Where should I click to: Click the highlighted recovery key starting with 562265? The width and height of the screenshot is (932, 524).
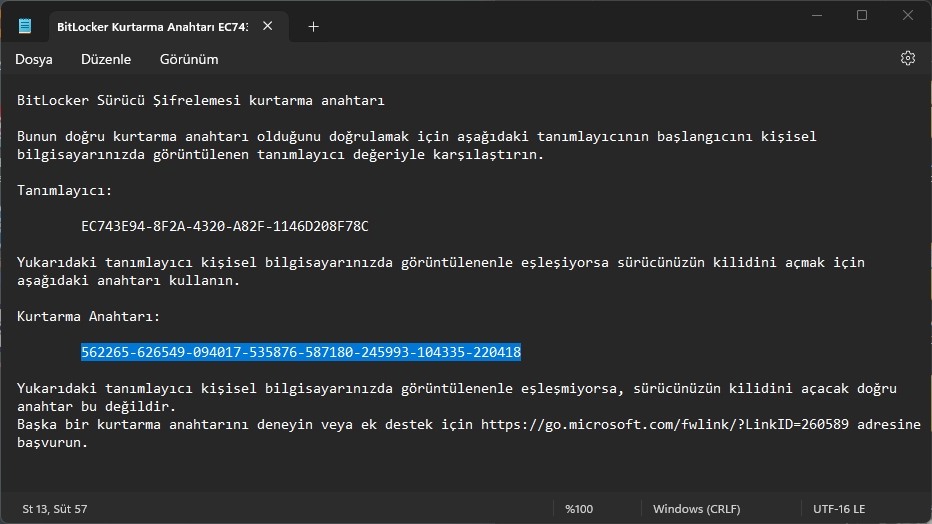300,352
